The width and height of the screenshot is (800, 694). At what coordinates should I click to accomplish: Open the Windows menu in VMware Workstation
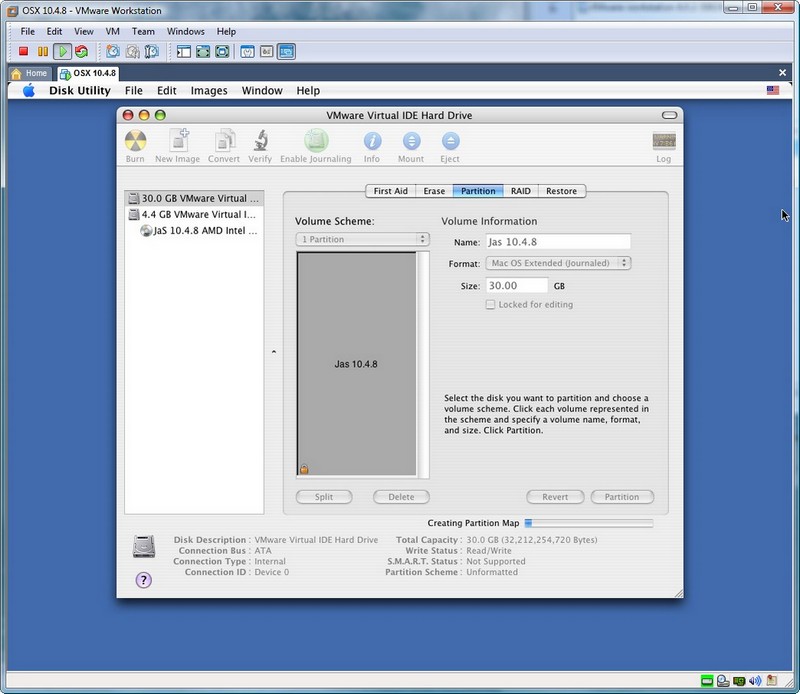[186, 31]
